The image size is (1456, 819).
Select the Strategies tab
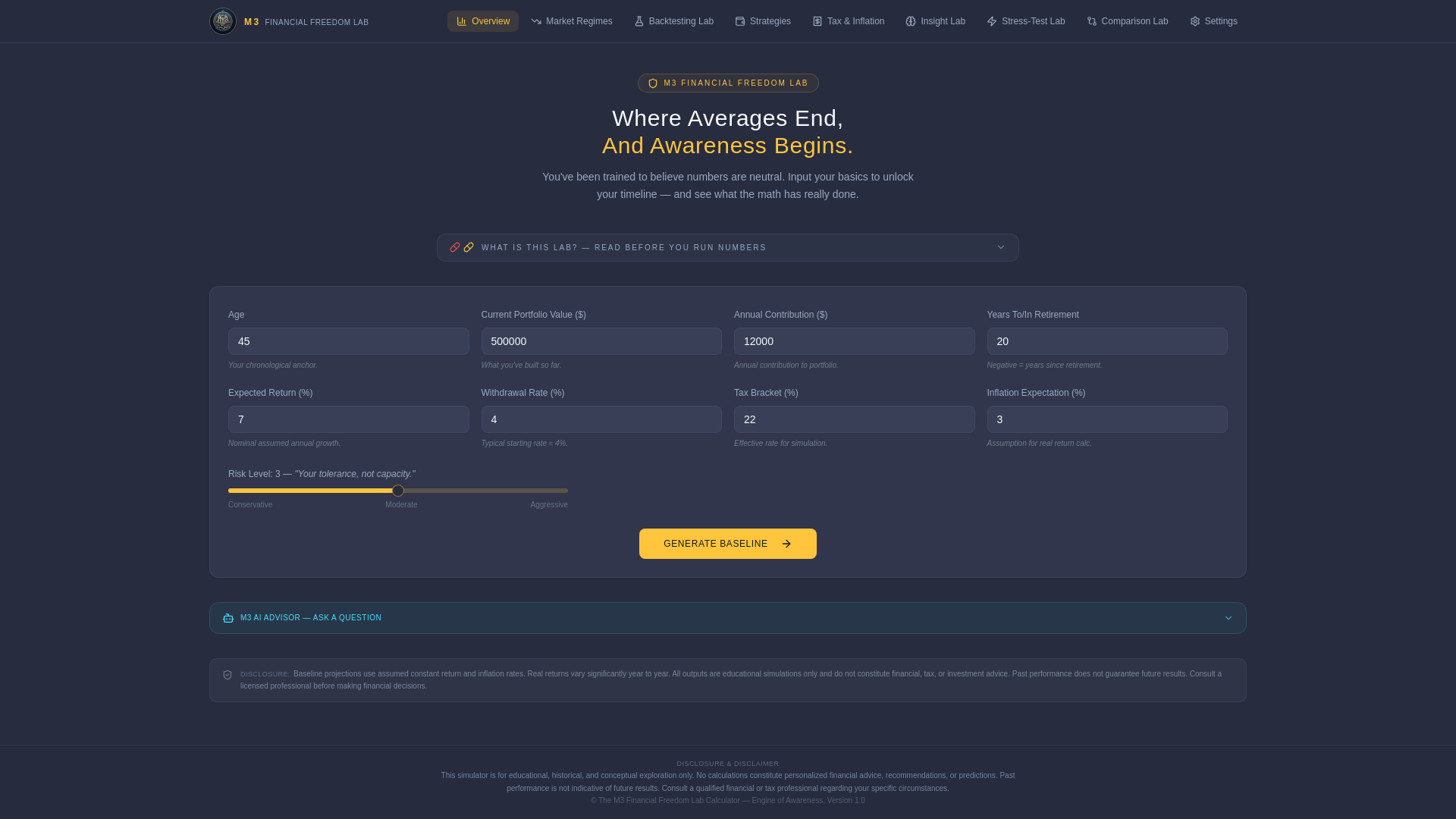click(x=763, y=21)
